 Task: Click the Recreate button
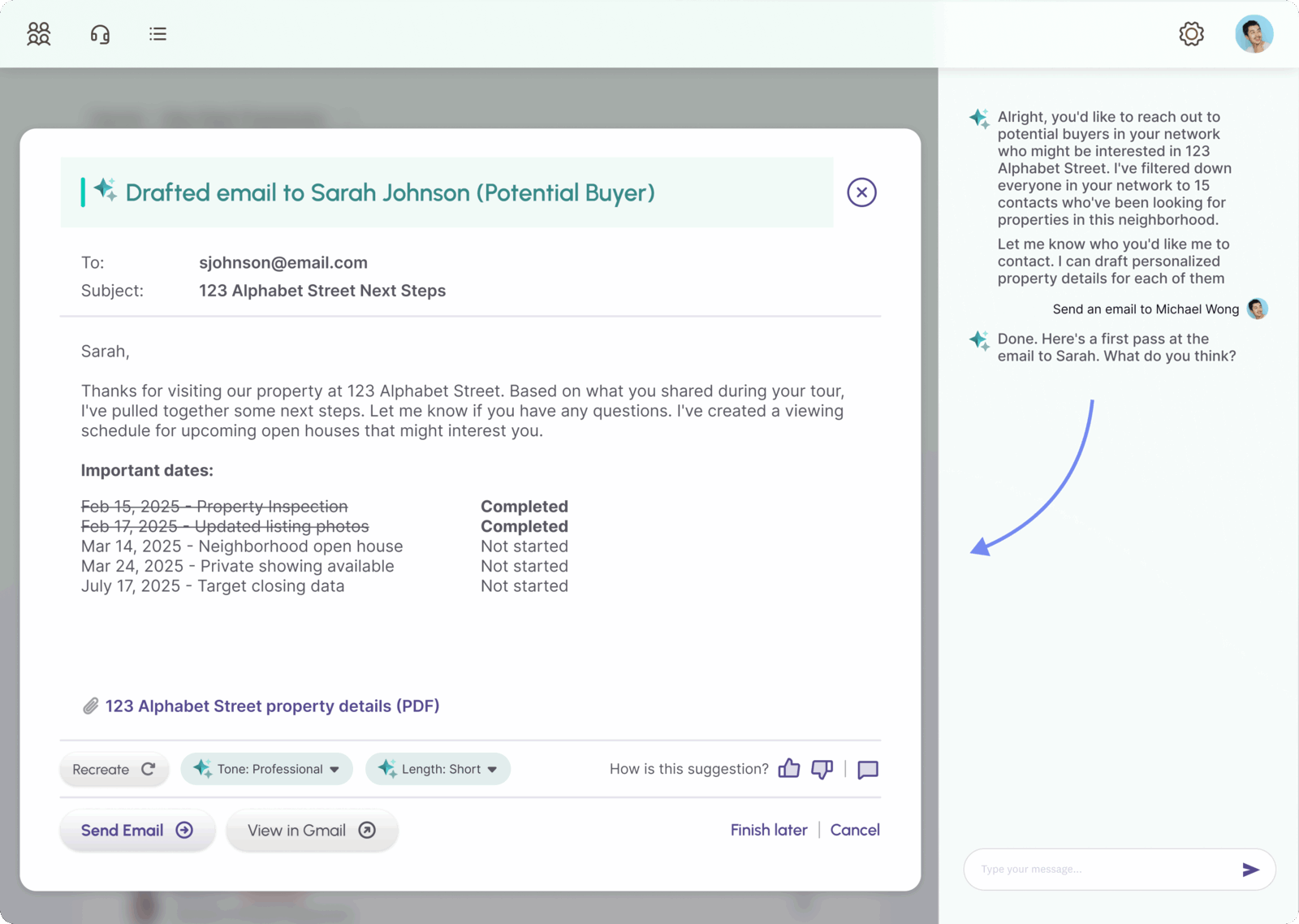click(114, 769)
